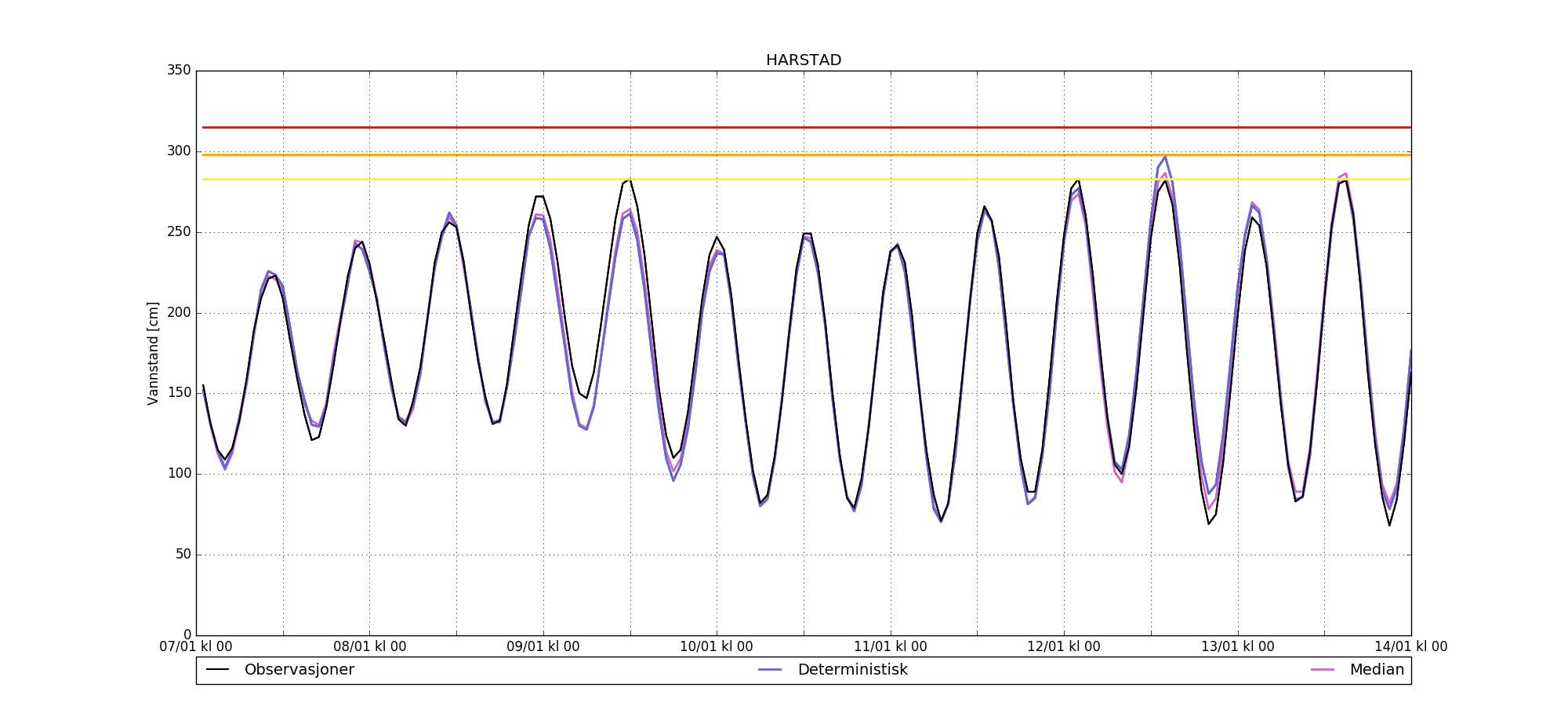Select the Observasjoner legend label
The image size is (1568, 706).
tap(299, 670)
